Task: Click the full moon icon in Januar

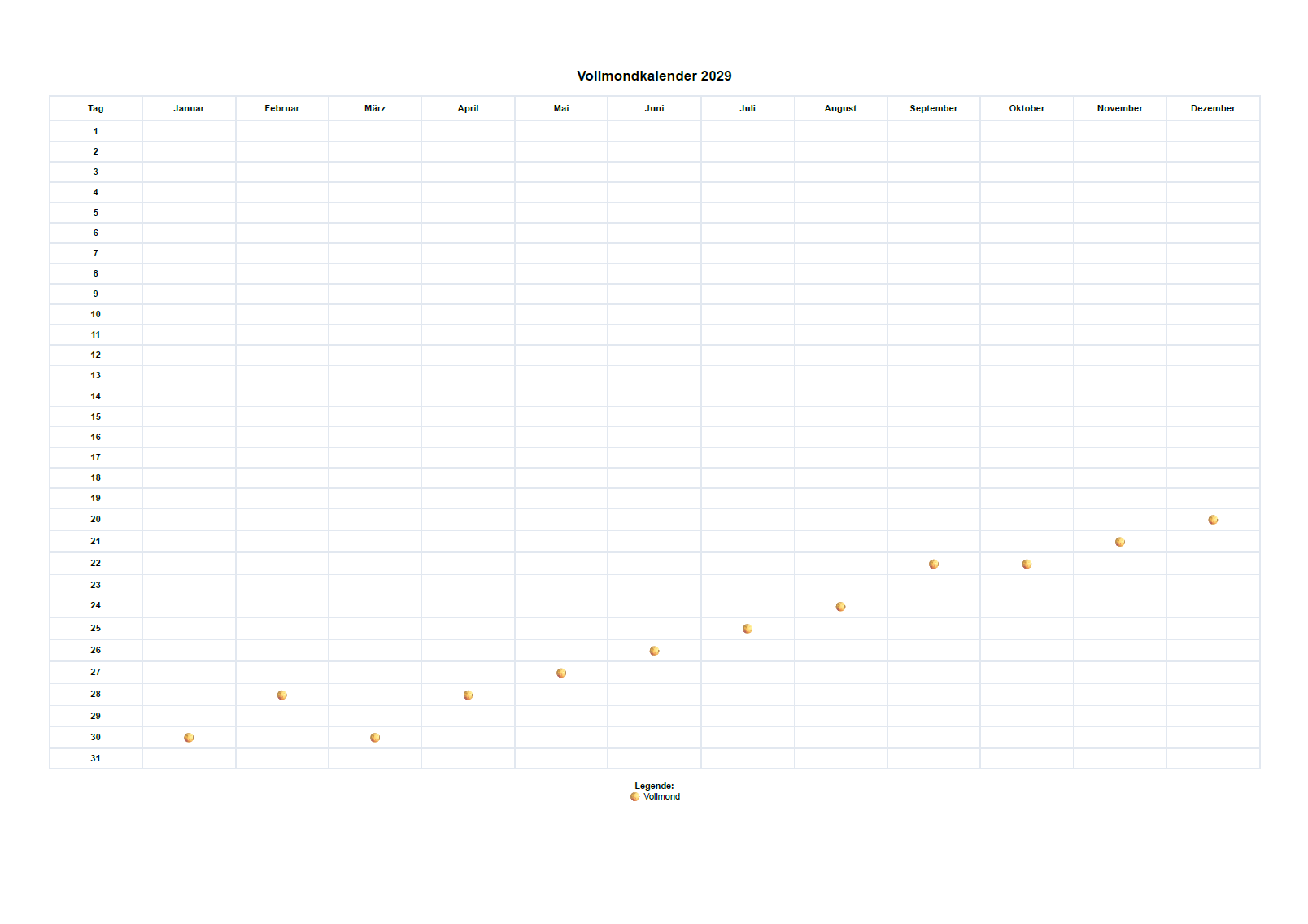Action: [x=189, y=738]
